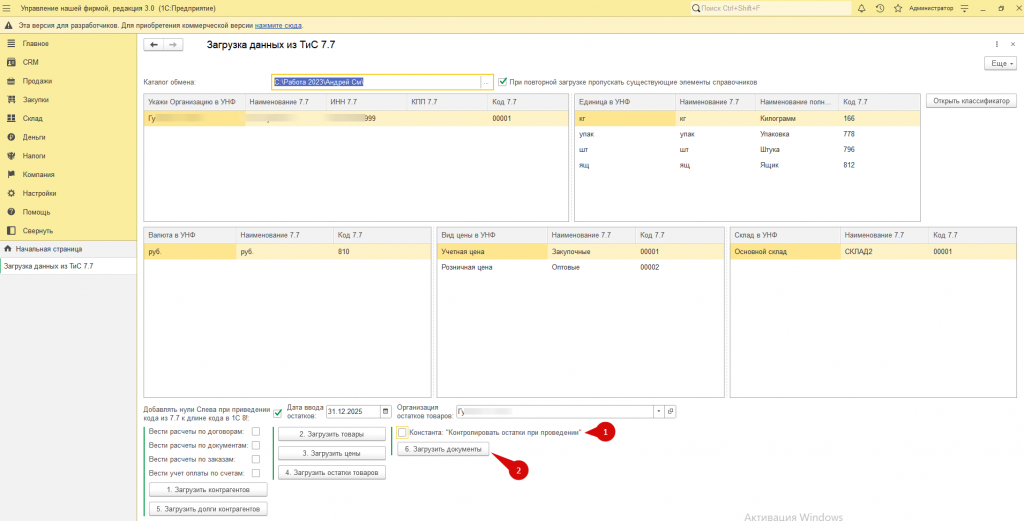Image resolution: width=1024 pixels, height=521 pixels.
Task: Click 5. Загрузить долги контрагентов button
Action: coord(208,509)
